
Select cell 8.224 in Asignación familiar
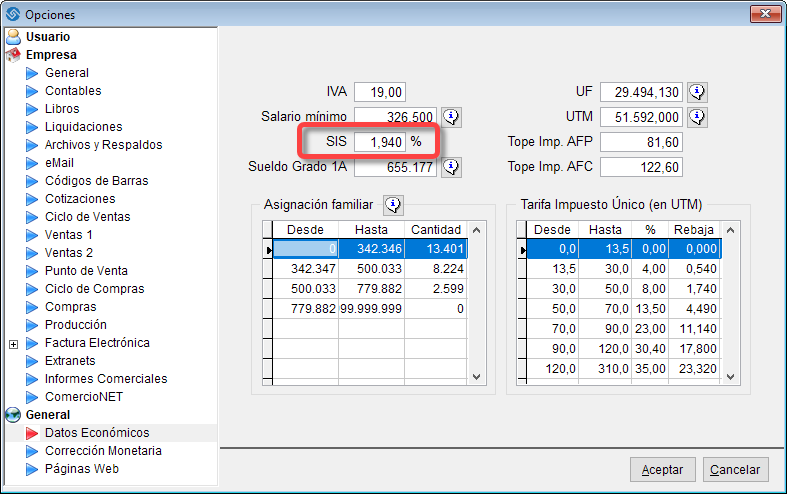tap(436, 269)
